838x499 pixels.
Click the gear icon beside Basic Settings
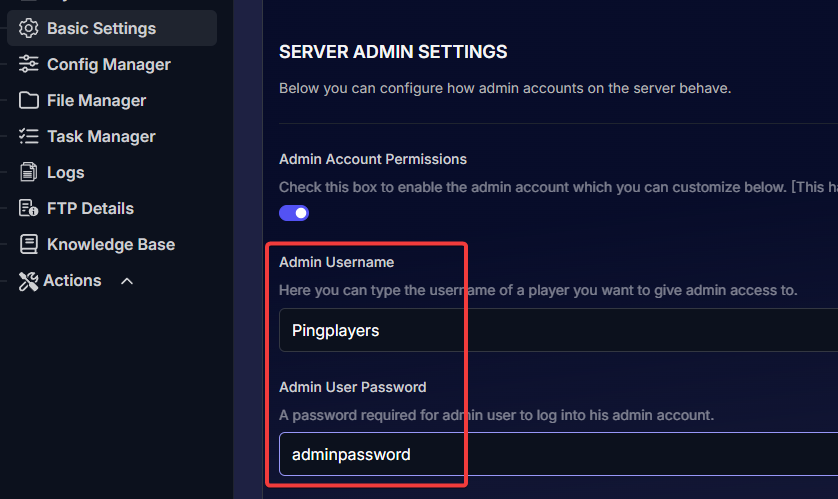29,28
